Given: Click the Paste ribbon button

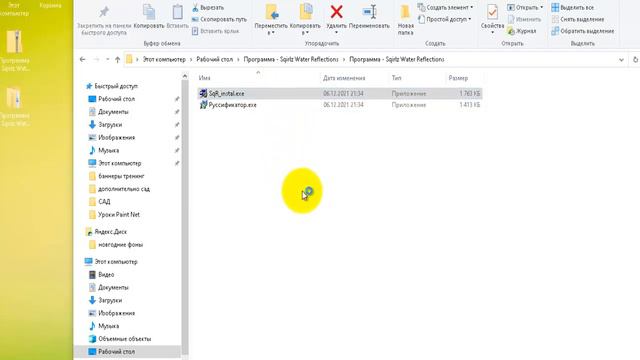Looking at the screenshot, I should (x=177, y=16).
